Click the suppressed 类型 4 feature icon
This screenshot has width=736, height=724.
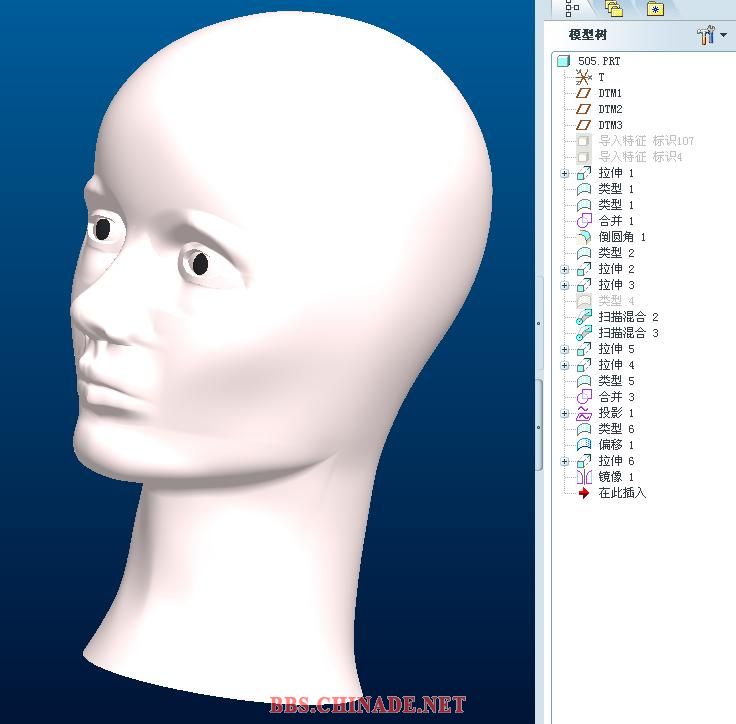(x=583, y=301)
